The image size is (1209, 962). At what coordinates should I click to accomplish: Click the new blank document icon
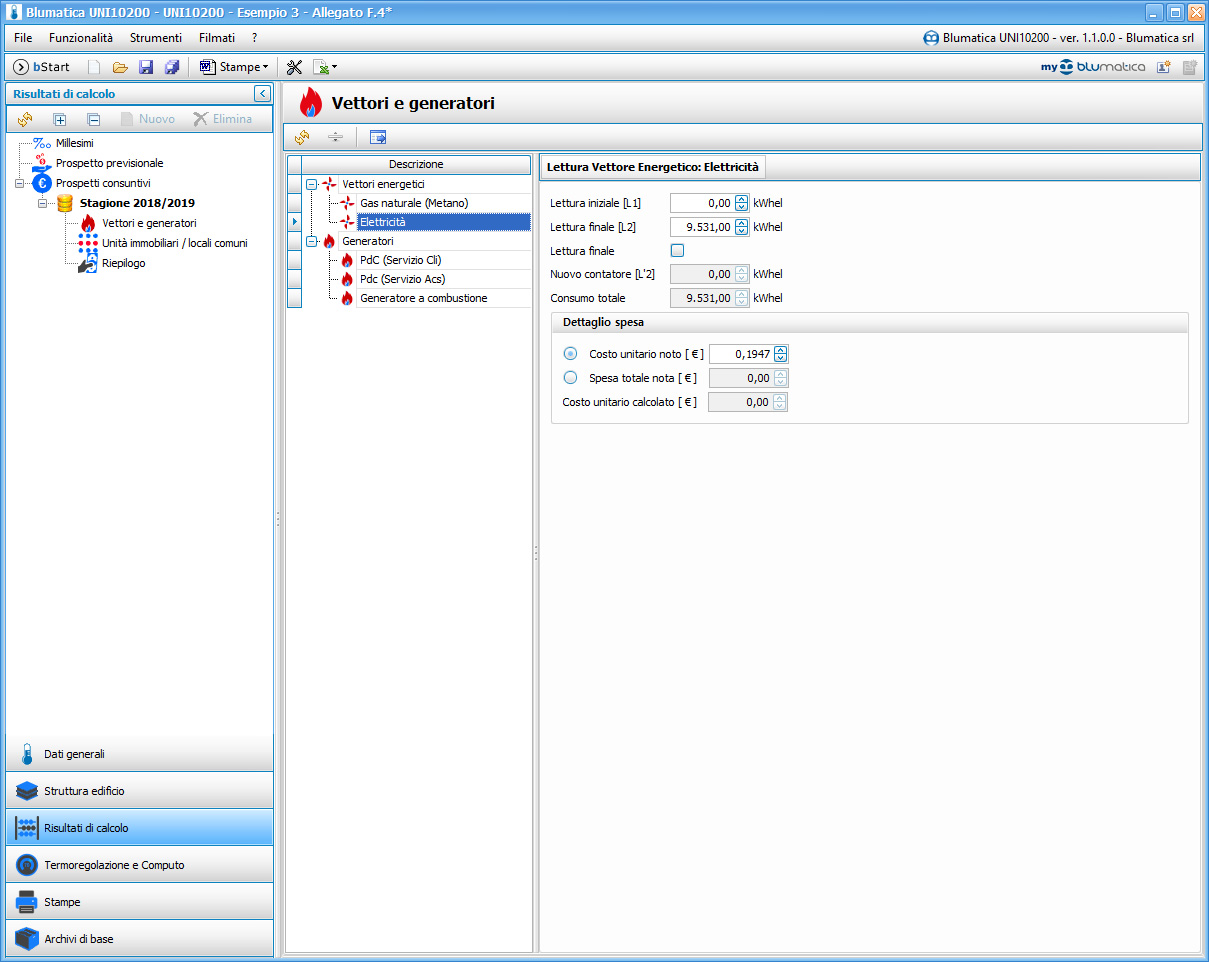(94, 67)
